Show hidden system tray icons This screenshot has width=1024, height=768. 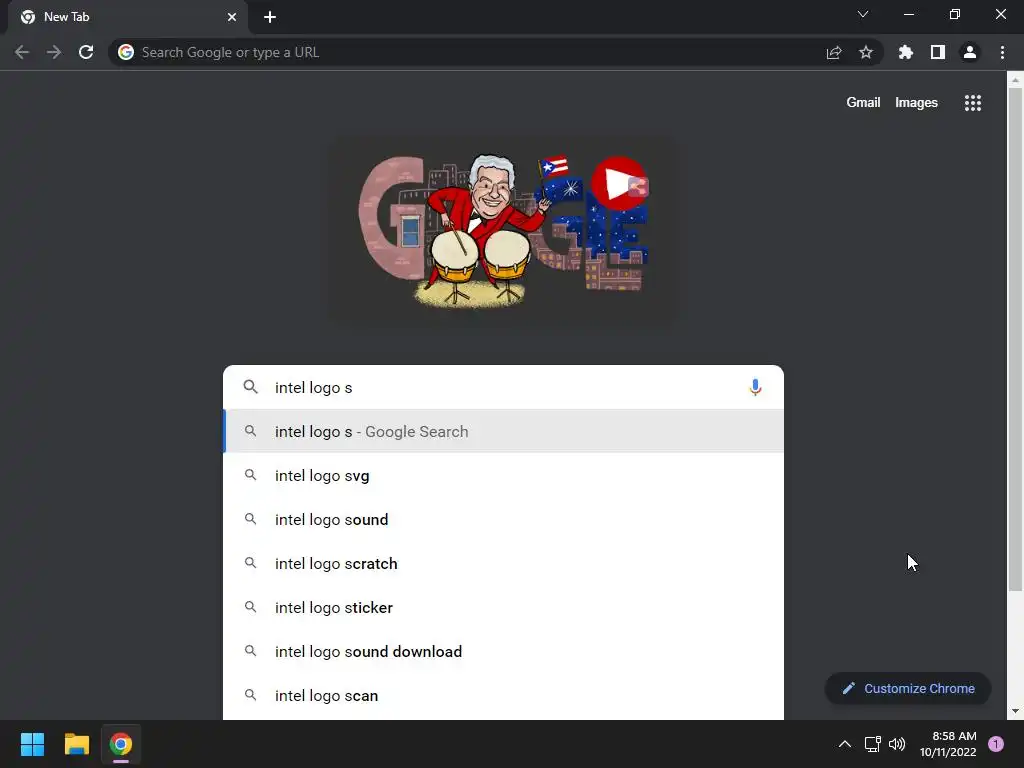click(844, 744)
